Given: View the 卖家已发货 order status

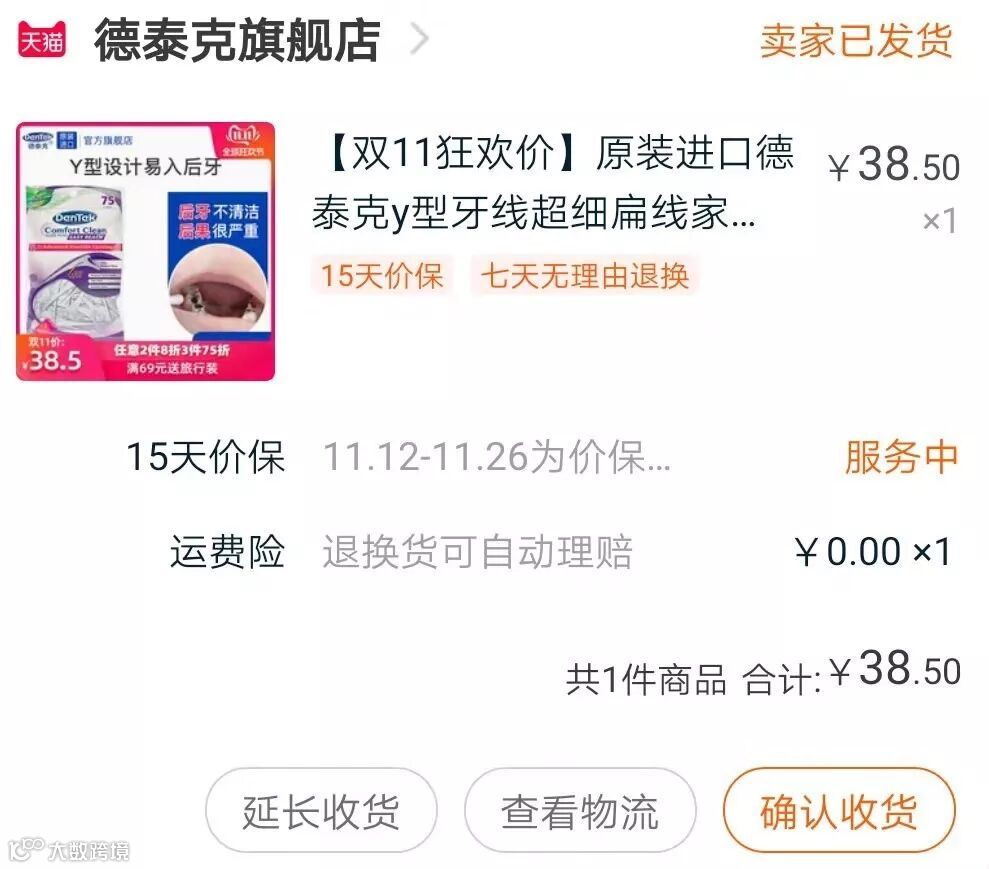Looking at the screenshot, I should coord(856,40).
